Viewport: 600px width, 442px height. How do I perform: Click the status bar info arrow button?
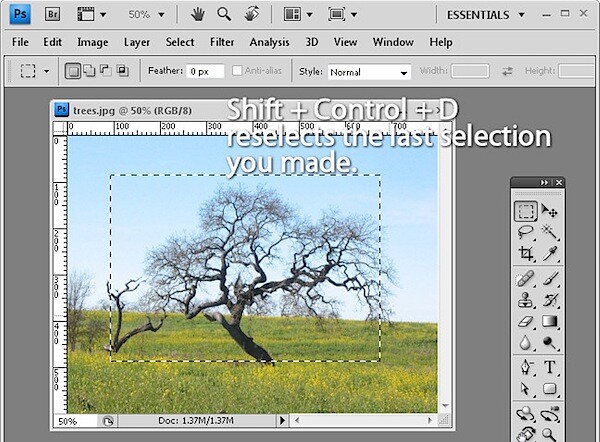282,421
